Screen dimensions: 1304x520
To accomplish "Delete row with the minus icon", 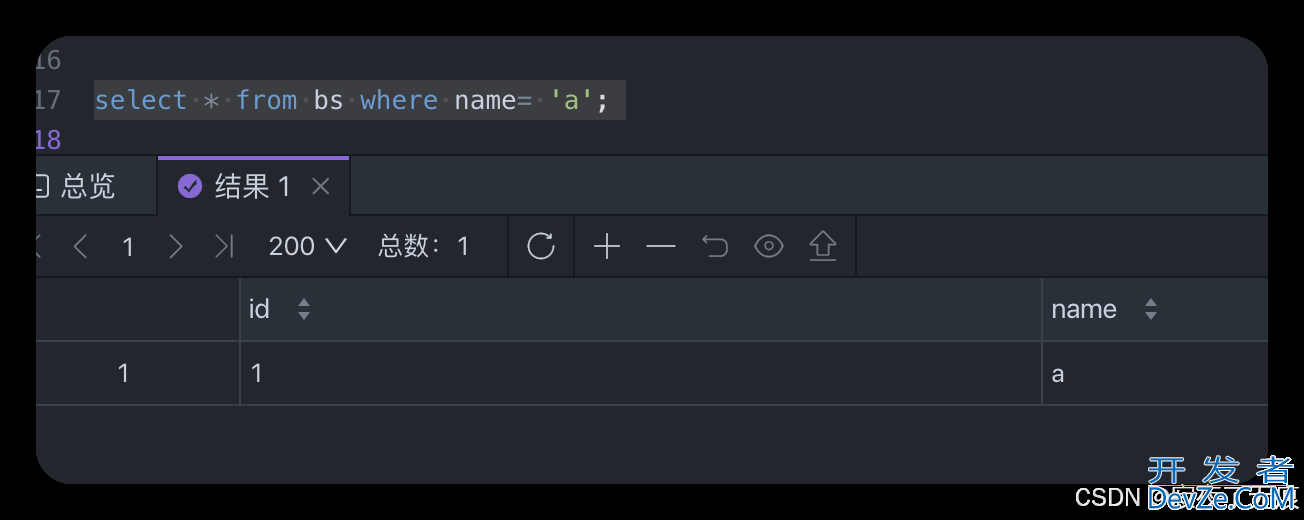I will point(661,246).
